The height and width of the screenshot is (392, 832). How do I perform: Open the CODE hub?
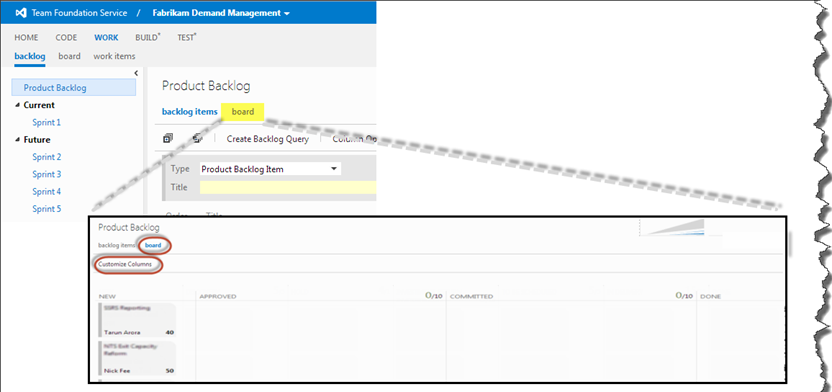tap(66, 38)
